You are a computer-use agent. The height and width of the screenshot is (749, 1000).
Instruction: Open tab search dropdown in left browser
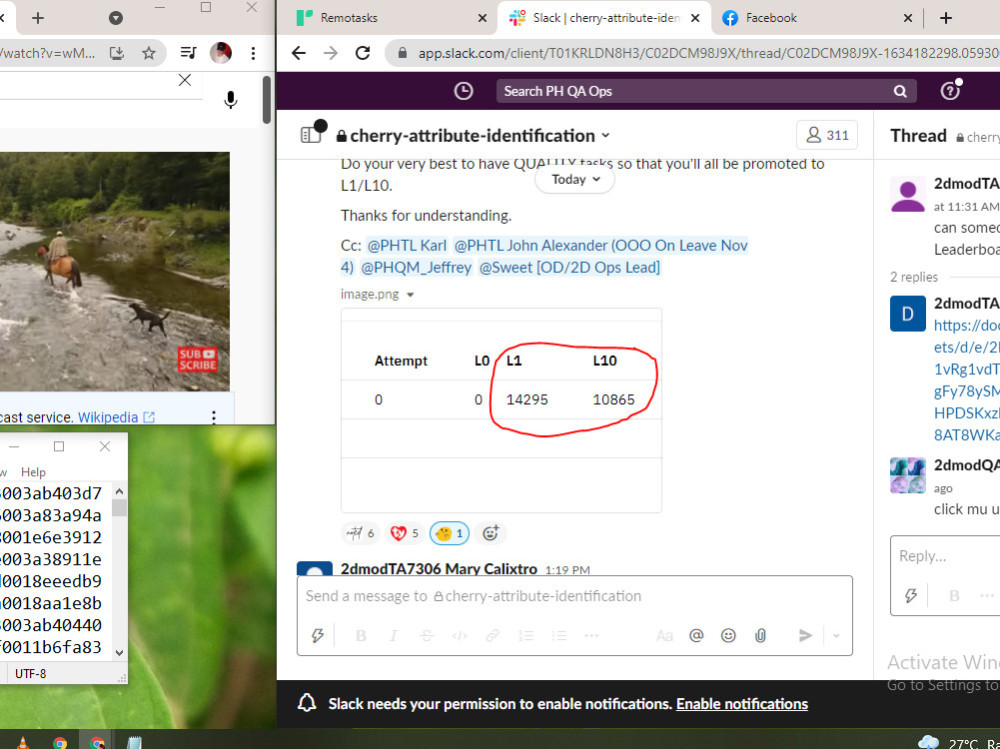coord(115,19)
